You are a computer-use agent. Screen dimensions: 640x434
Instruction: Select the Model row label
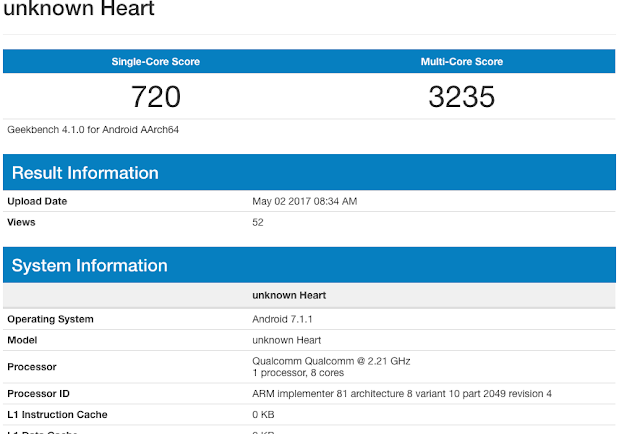[x=22, y=340]
